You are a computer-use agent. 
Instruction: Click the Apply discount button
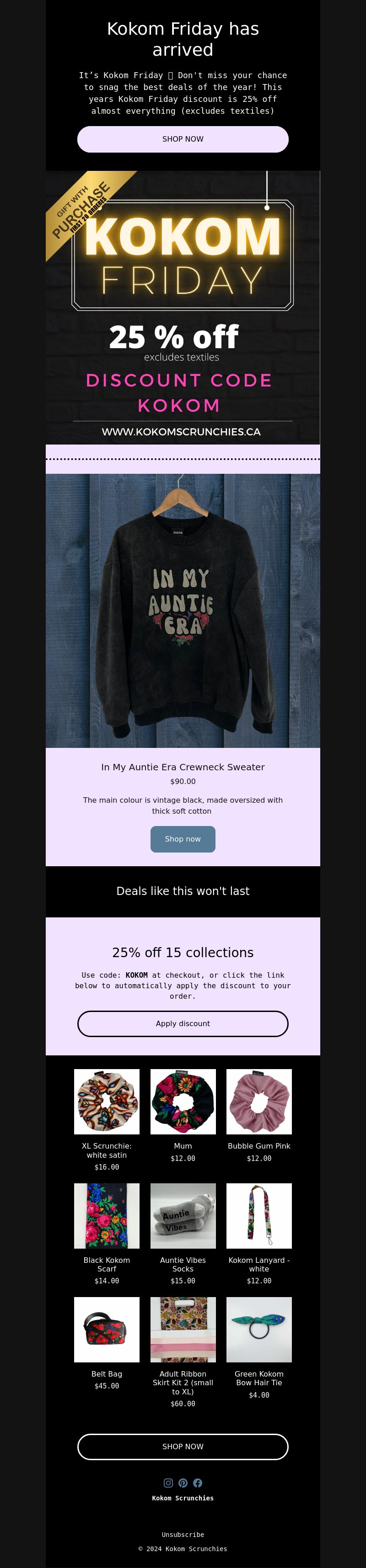183,1023
